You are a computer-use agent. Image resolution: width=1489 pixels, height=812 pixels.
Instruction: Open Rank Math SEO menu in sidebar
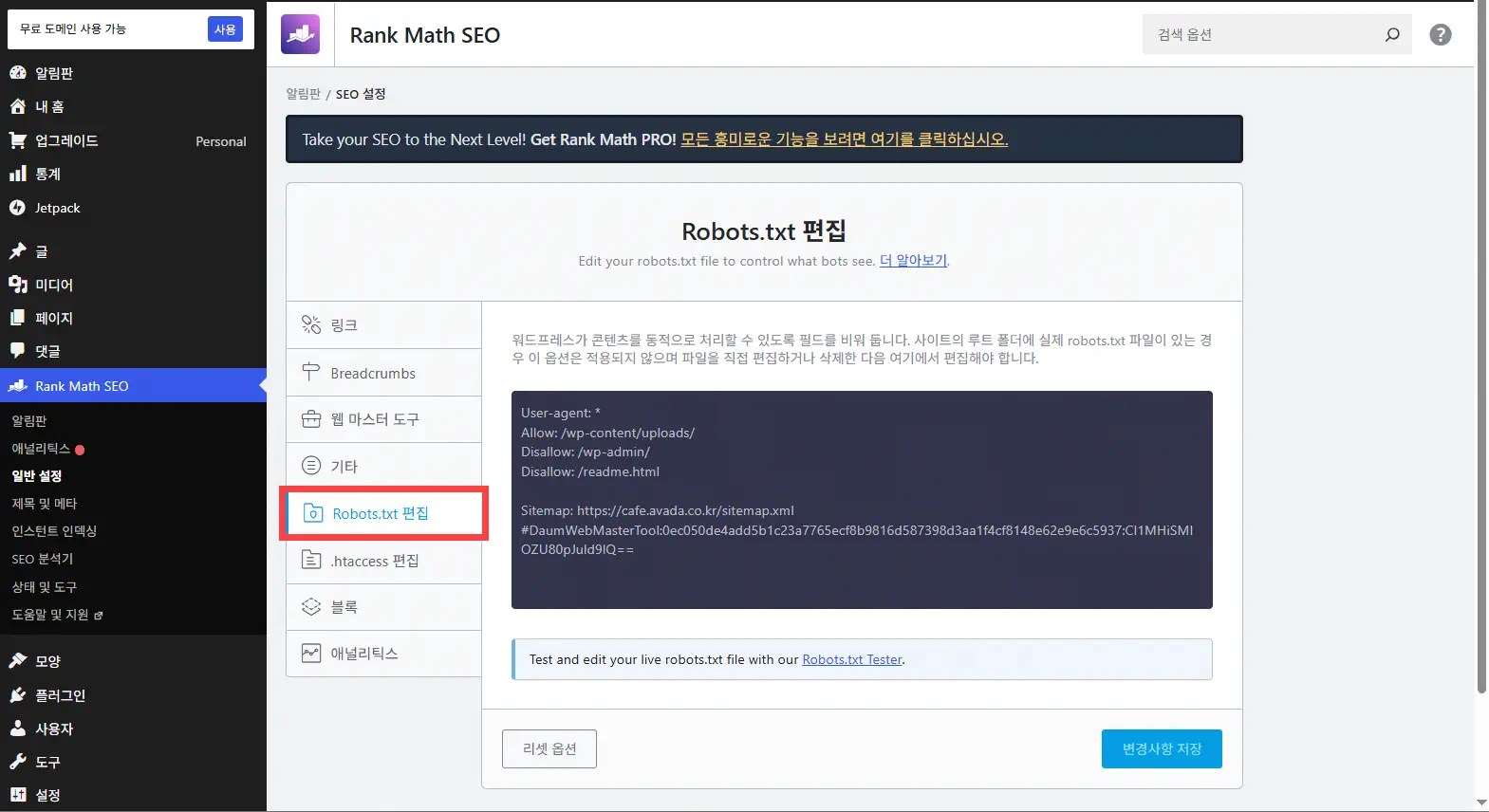coord(133,386)
